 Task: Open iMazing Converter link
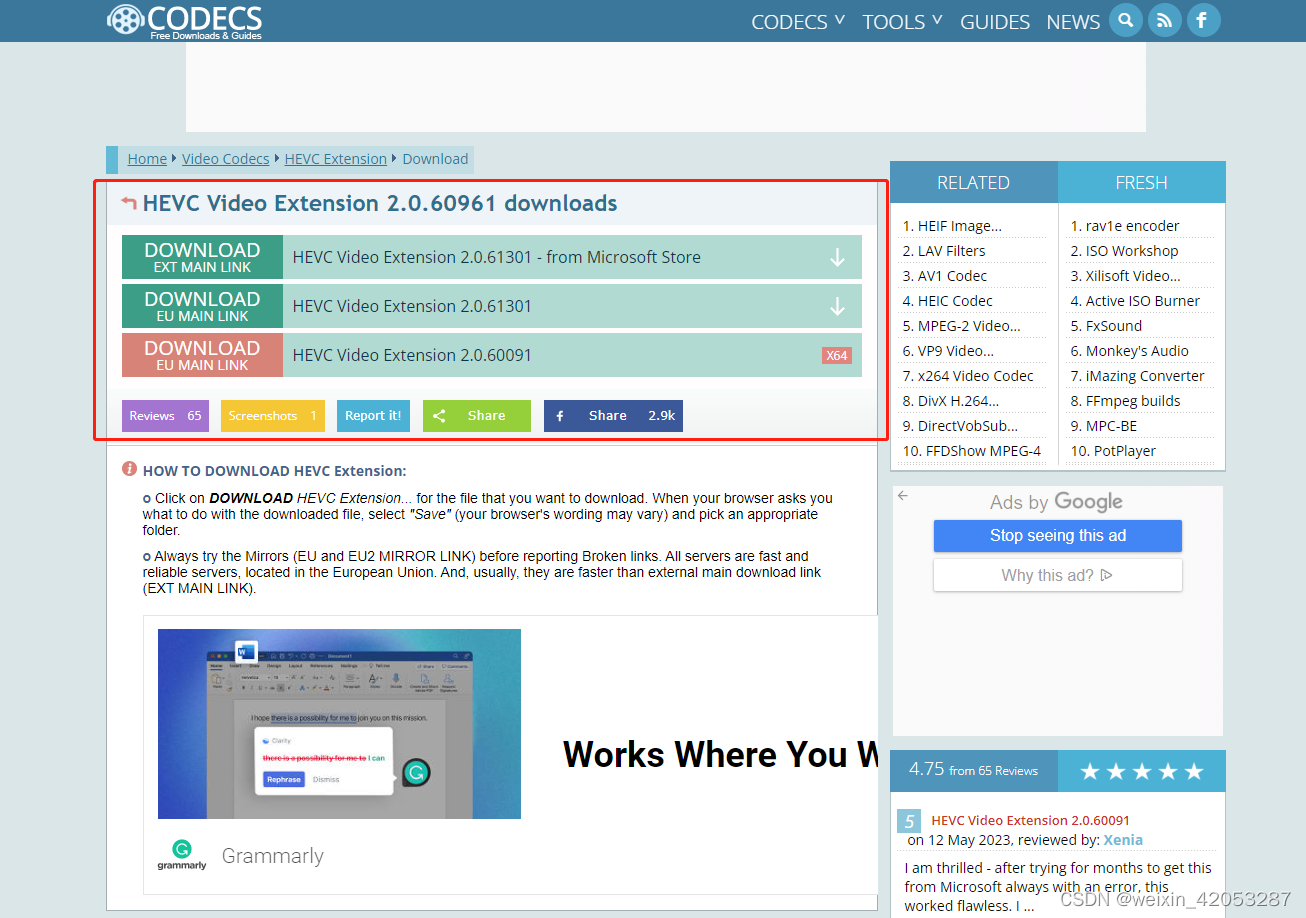(1145, 376)
